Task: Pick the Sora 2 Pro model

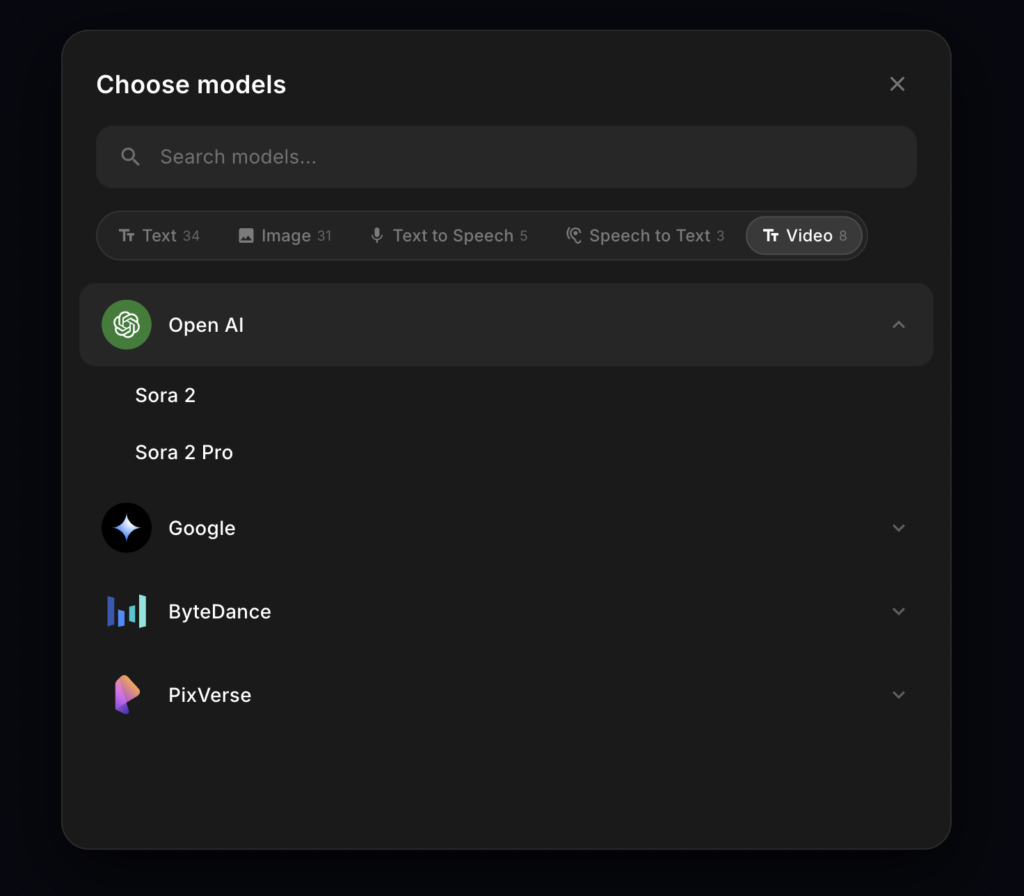Action: pyautogui.click(x=184, y=452)
